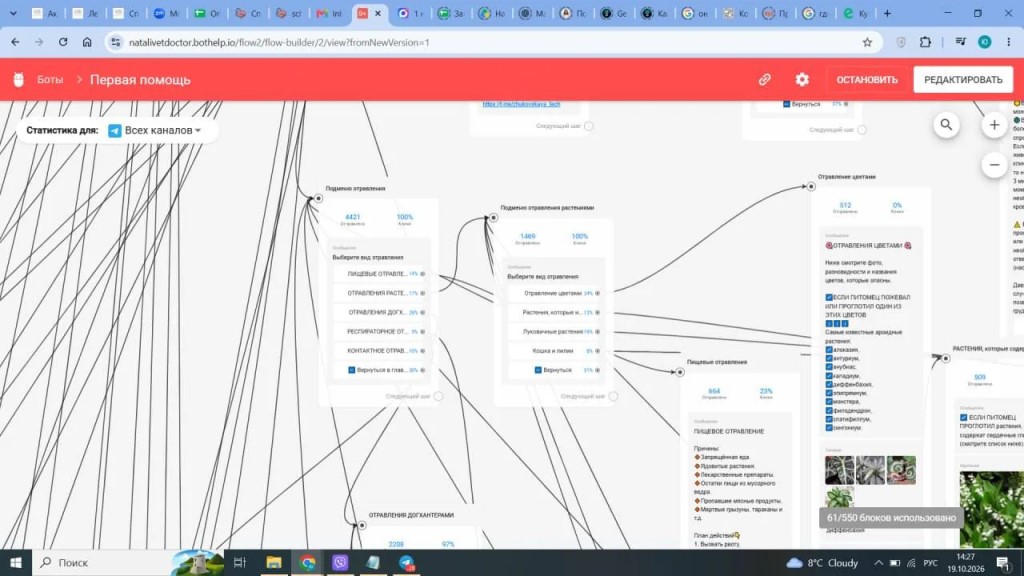This screenshot has height=576, width=1024.
Task: Select the Луковичные растения menu option
Action: (x=555, y=332)
